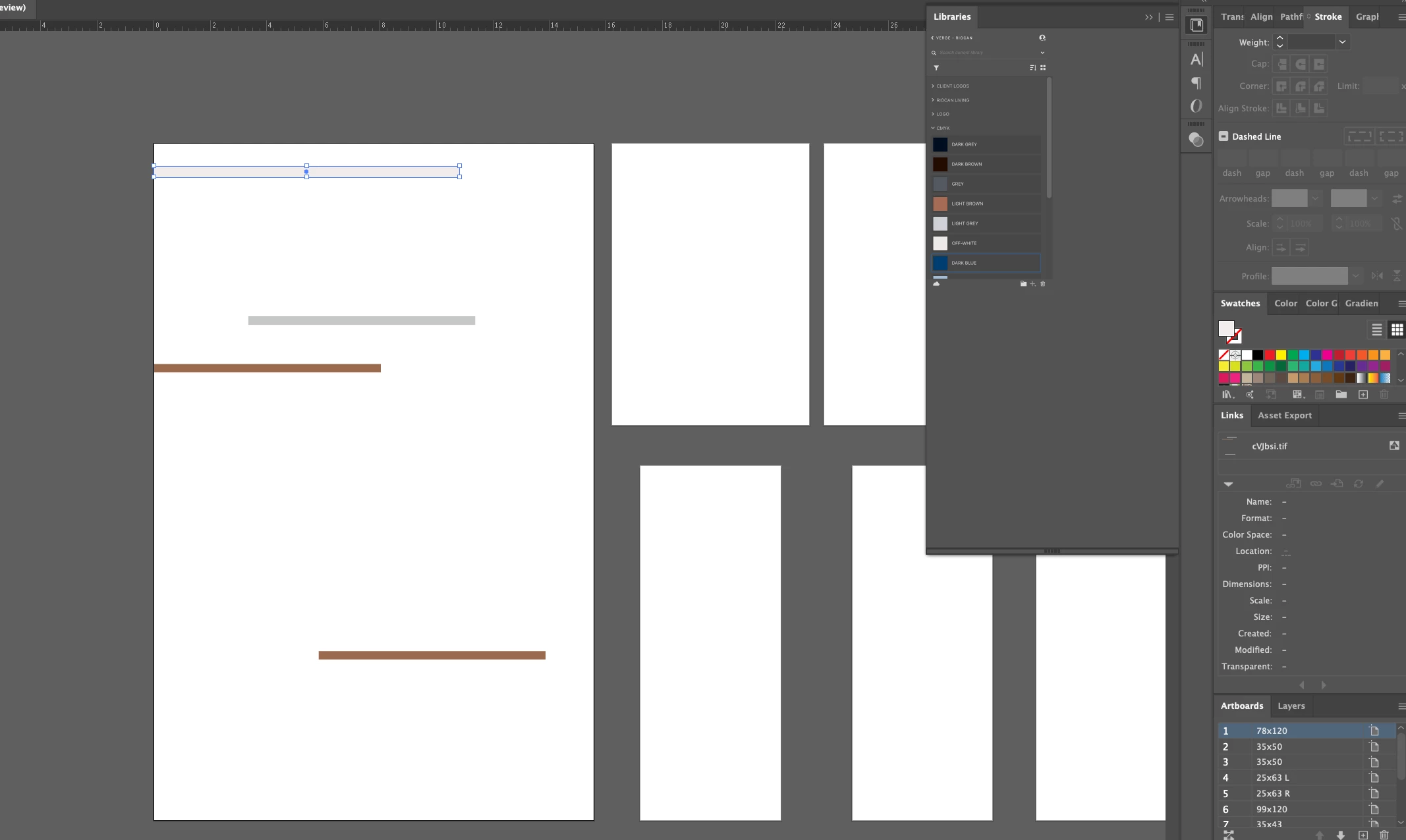The width and height of the screenshot is (1406, 840).
Task: Click the filter funnel icon in Libraries
Action: click(x=936, y=68)
